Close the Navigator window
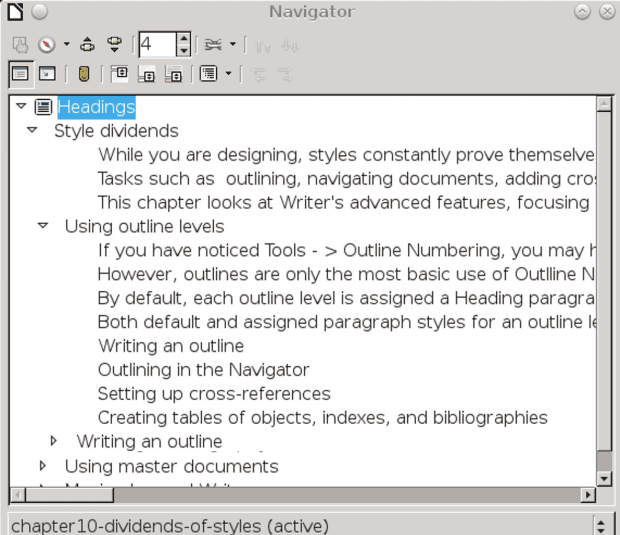The height and width of the screenshot is (535, 620). [607, 12]
